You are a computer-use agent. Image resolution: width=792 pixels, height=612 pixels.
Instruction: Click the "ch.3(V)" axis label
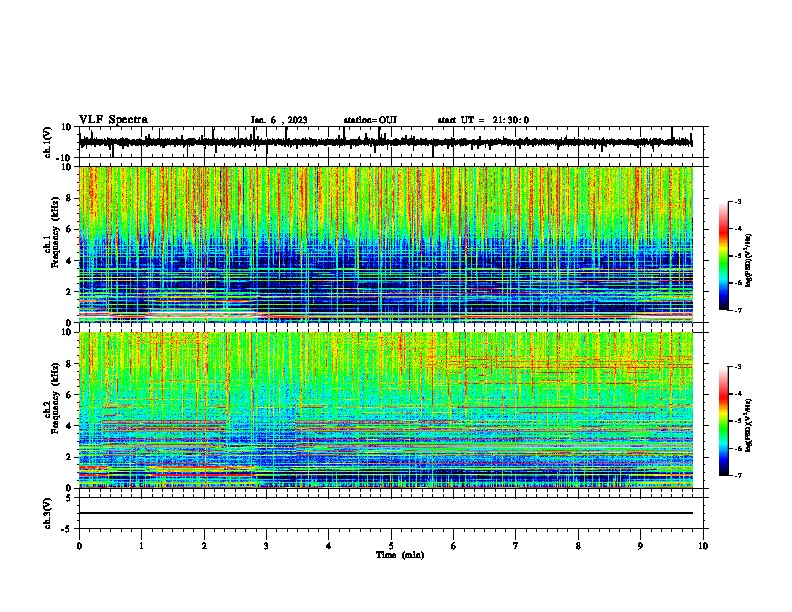(x=47, y=514)
